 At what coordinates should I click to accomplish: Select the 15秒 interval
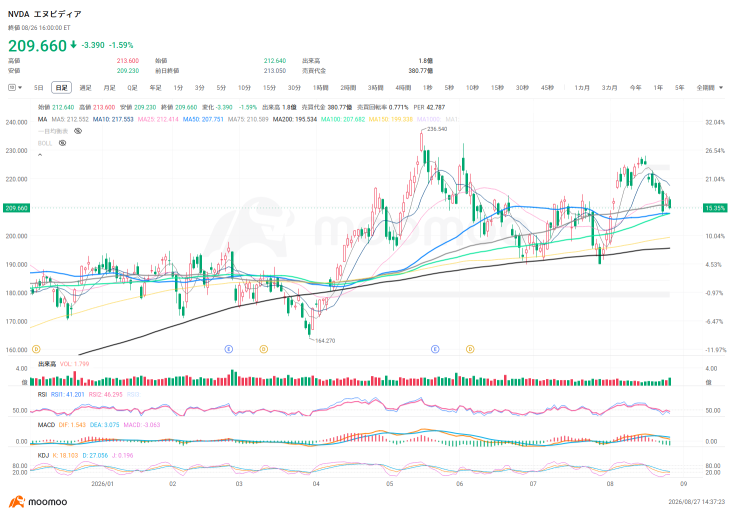497,87
